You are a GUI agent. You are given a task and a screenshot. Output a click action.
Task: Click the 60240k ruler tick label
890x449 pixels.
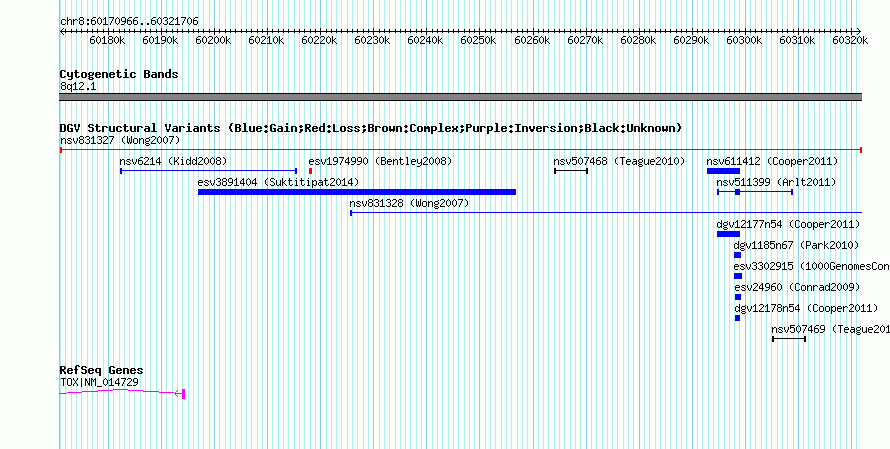(426, 40)
